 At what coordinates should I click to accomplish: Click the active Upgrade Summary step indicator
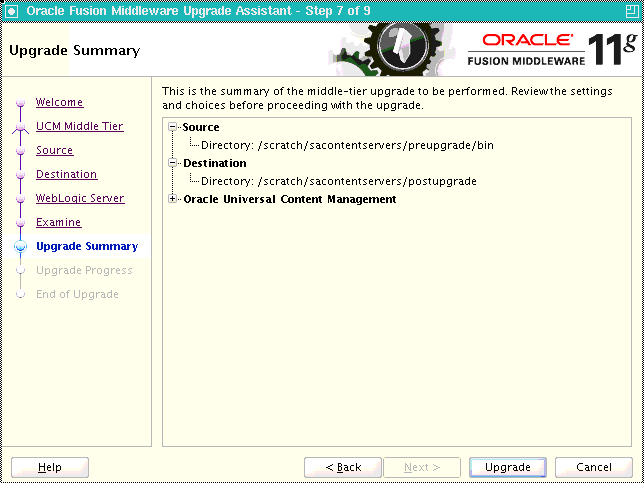tap(21, 247)
